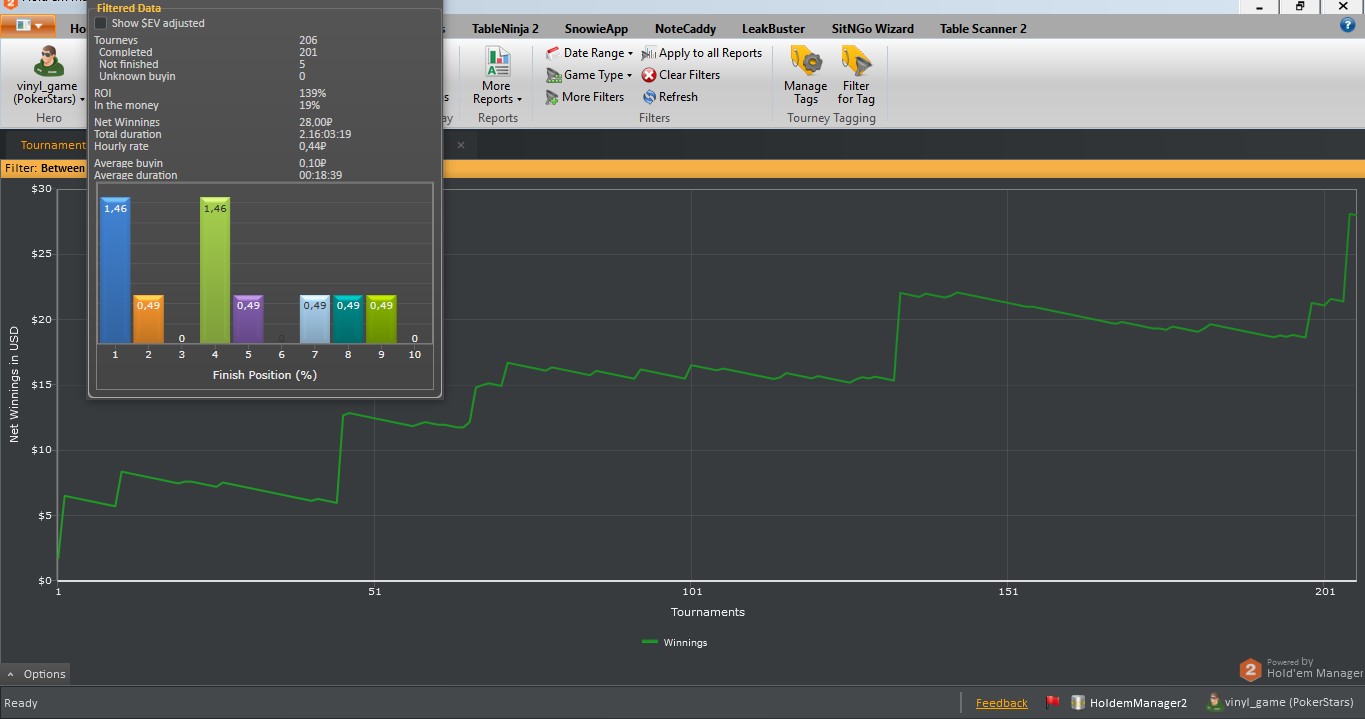Click the HoldemManager2 database status item

pos(1129,703)
